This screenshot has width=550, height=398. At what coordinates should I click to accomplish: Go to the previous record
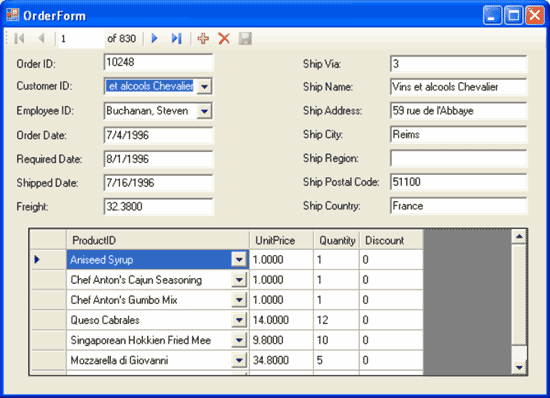tap(42, 38)
